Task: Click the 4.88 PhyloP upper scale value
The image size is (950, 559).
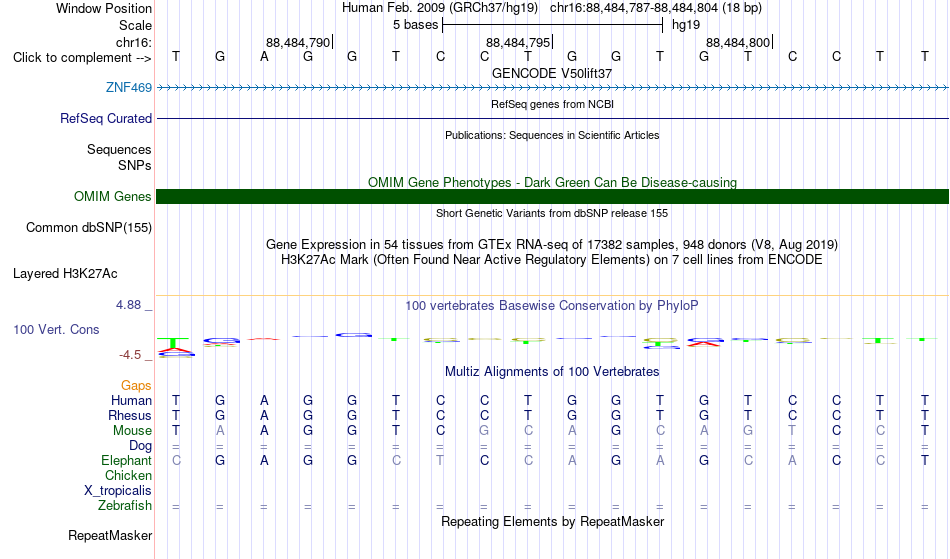Action: pyautogui.click(x=128, y=305)
